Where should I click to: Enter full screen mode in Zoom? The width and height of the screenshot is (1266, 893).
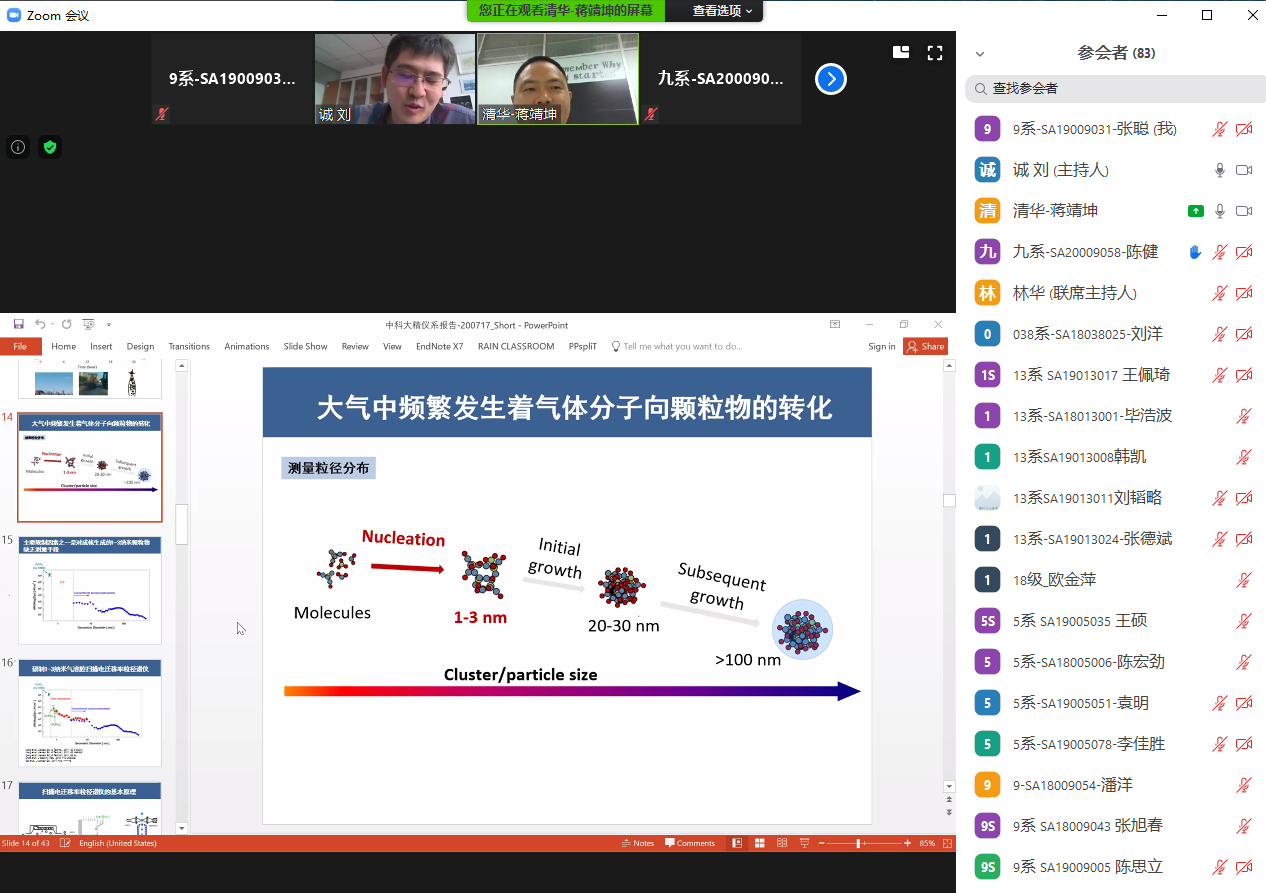pos(935,53)
